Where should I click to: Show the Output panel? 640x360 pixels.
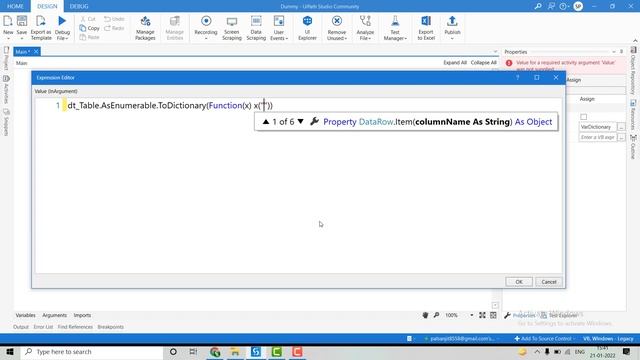tap(21, 327)
